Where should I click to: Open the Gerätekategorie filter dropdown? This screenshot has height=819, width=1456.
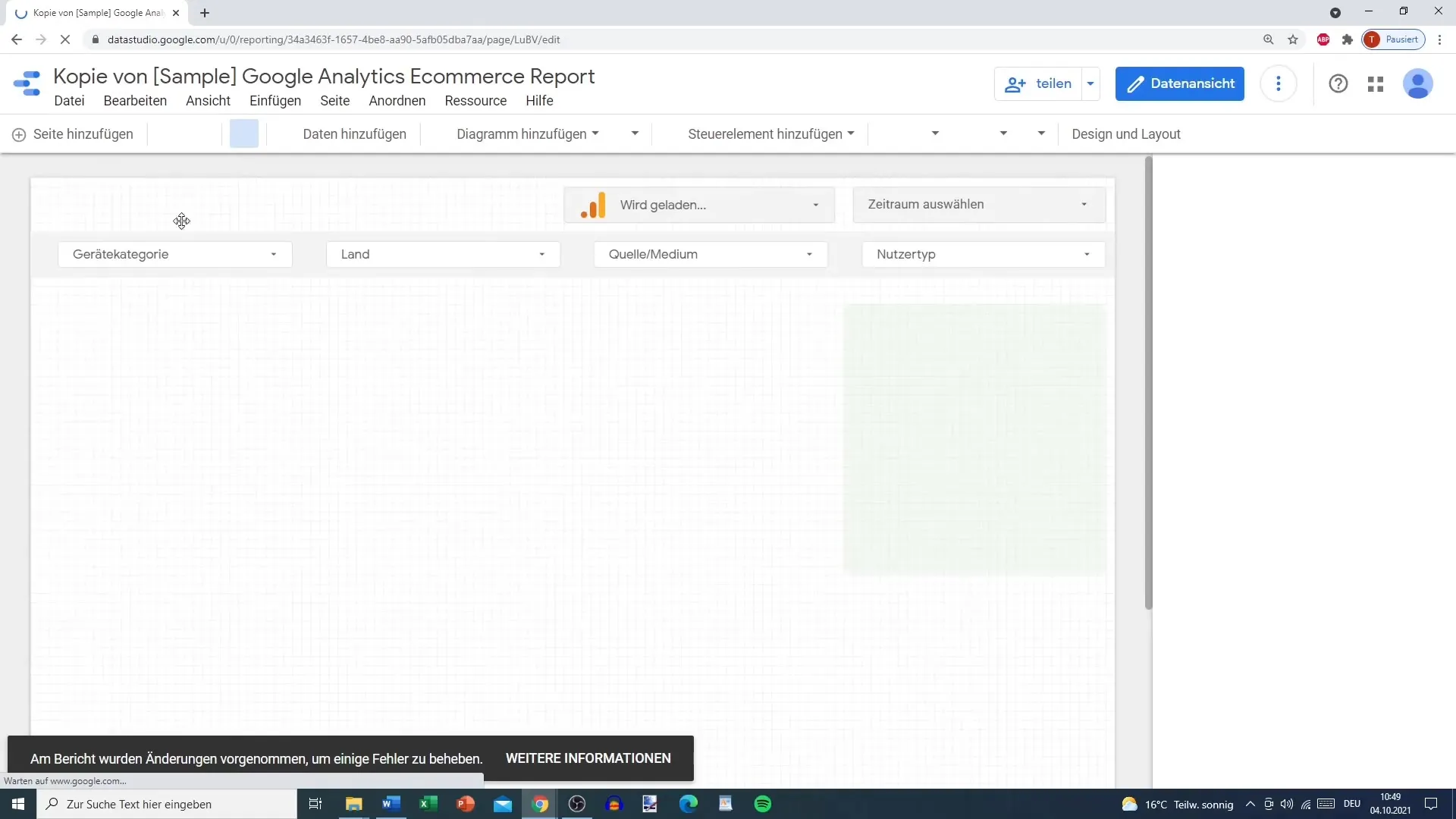175,254
